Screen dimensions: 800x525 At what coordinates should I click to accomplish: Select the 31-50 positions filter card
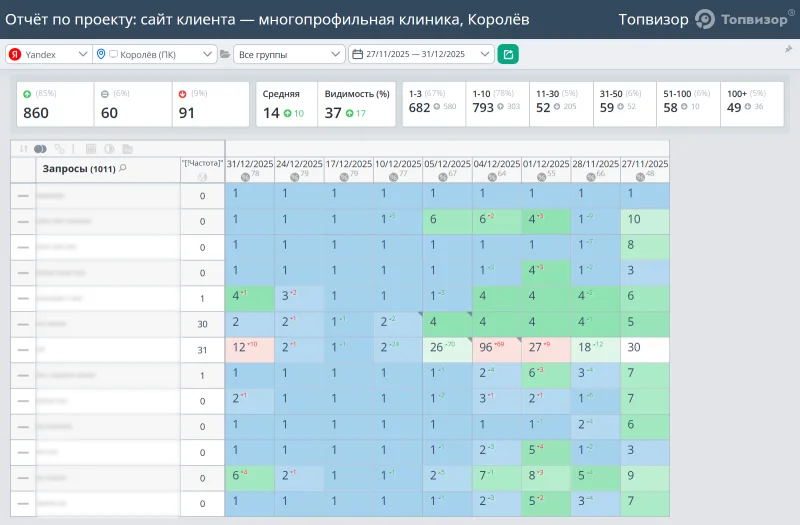click(625, 104)
